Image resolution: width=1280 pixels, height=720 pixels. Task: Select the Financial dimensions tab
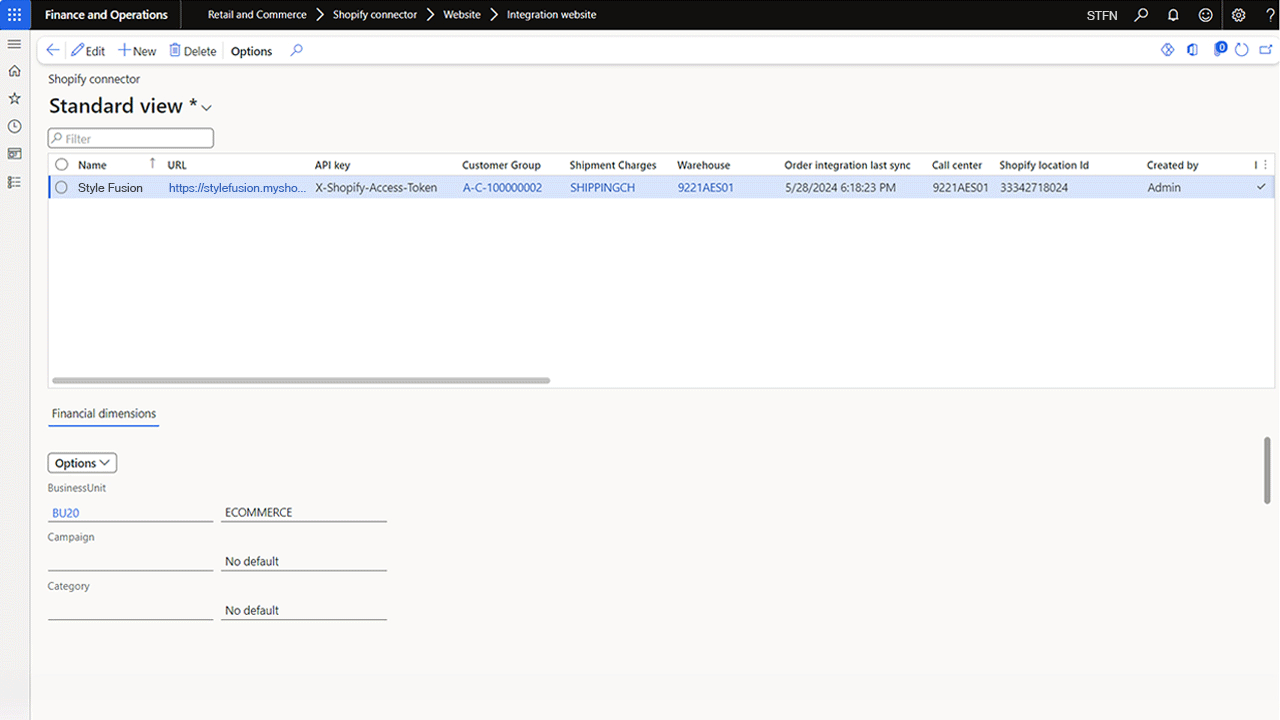click(x=104, y=414)
